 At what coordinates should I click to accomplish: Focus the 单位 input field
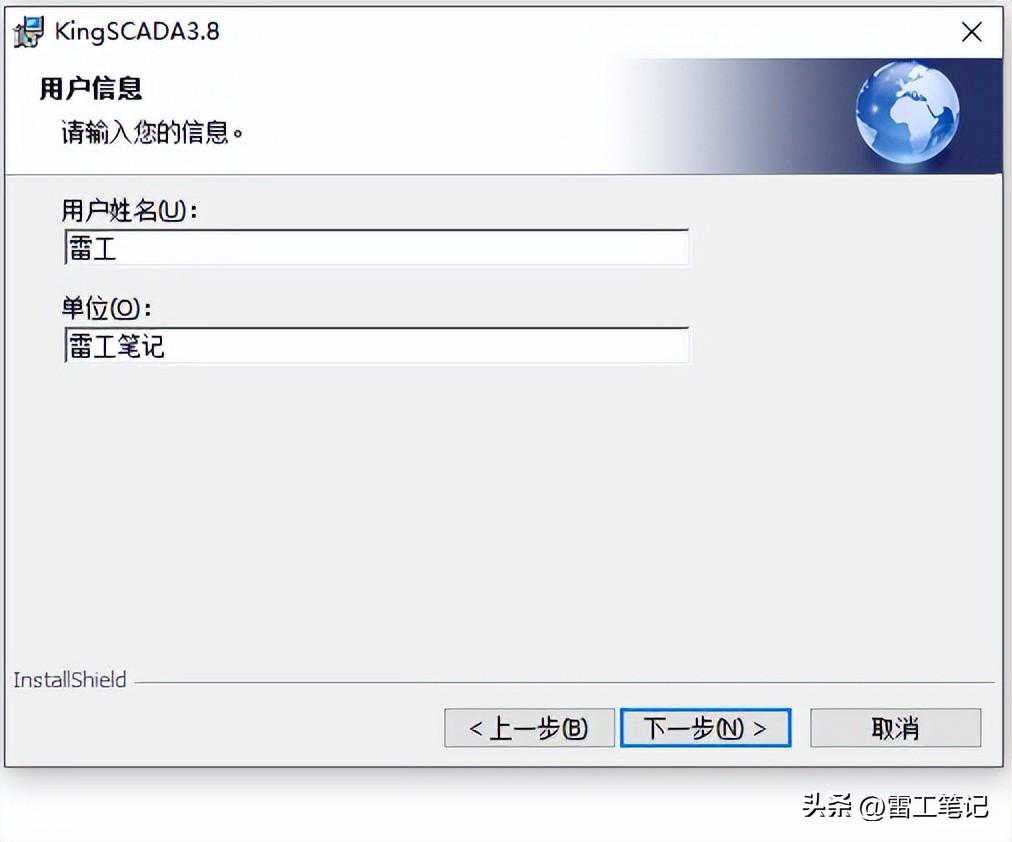(x=376, y=345)
